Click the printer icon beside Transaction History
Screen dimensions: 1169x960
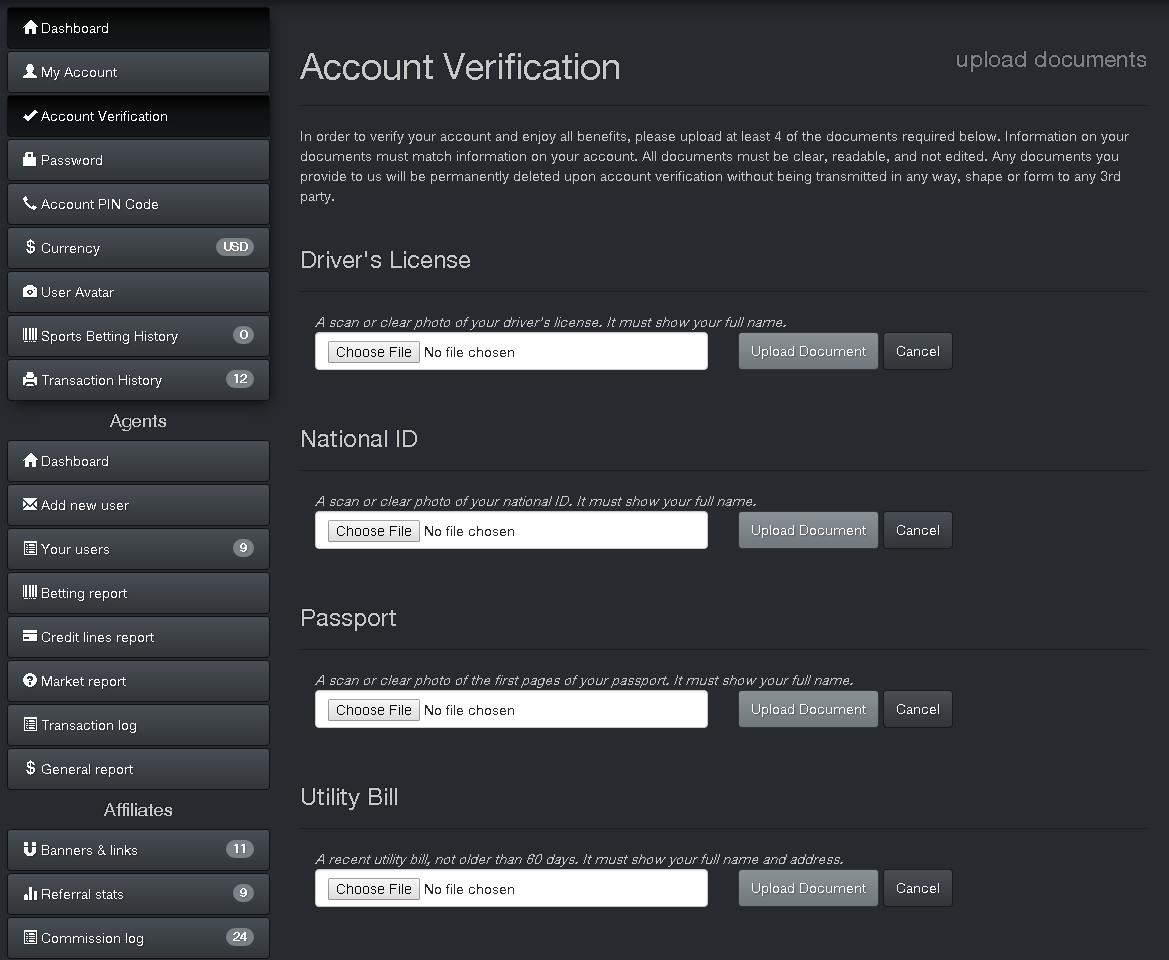pos(30,380)
